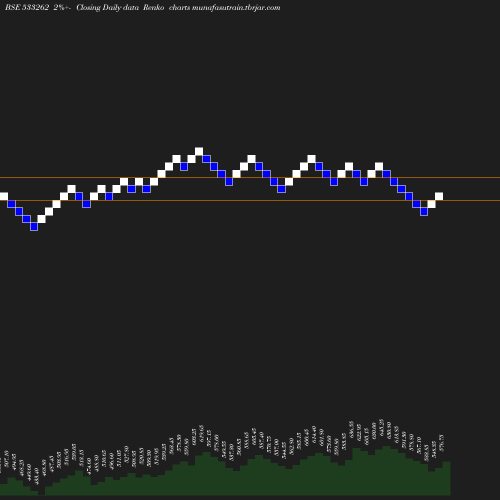This screenshot has width=500, height=500.
Task: Click the final price label "576.75"
Action: [x=442, y=443]
